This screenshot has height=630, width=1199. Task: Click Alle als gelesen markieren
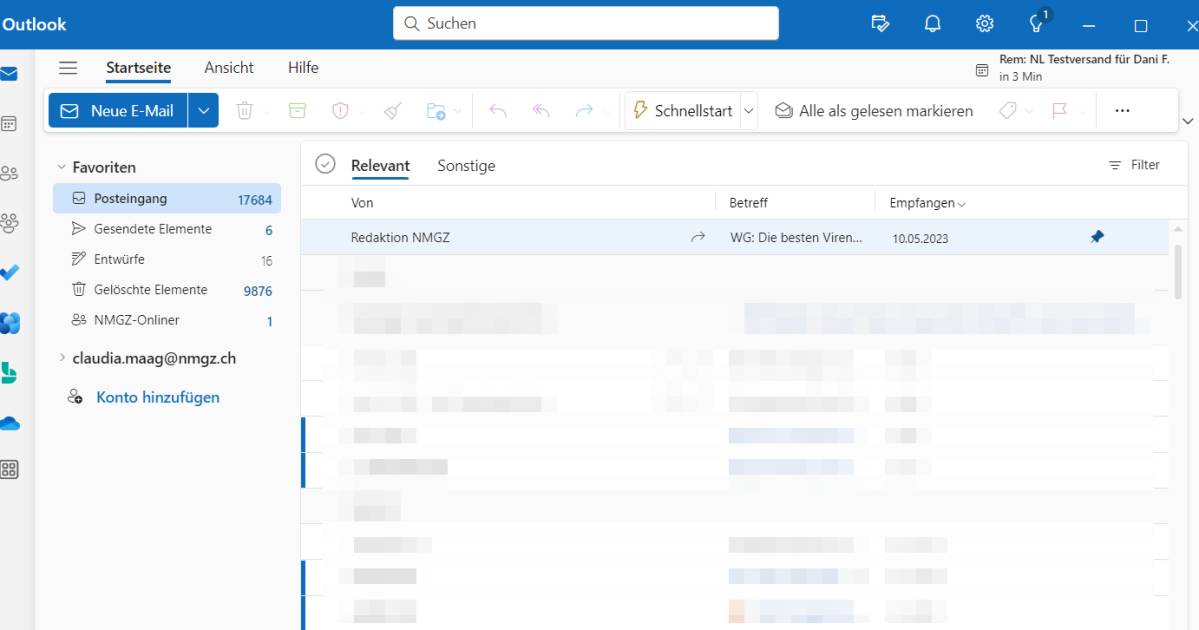(x=872, y=110)
